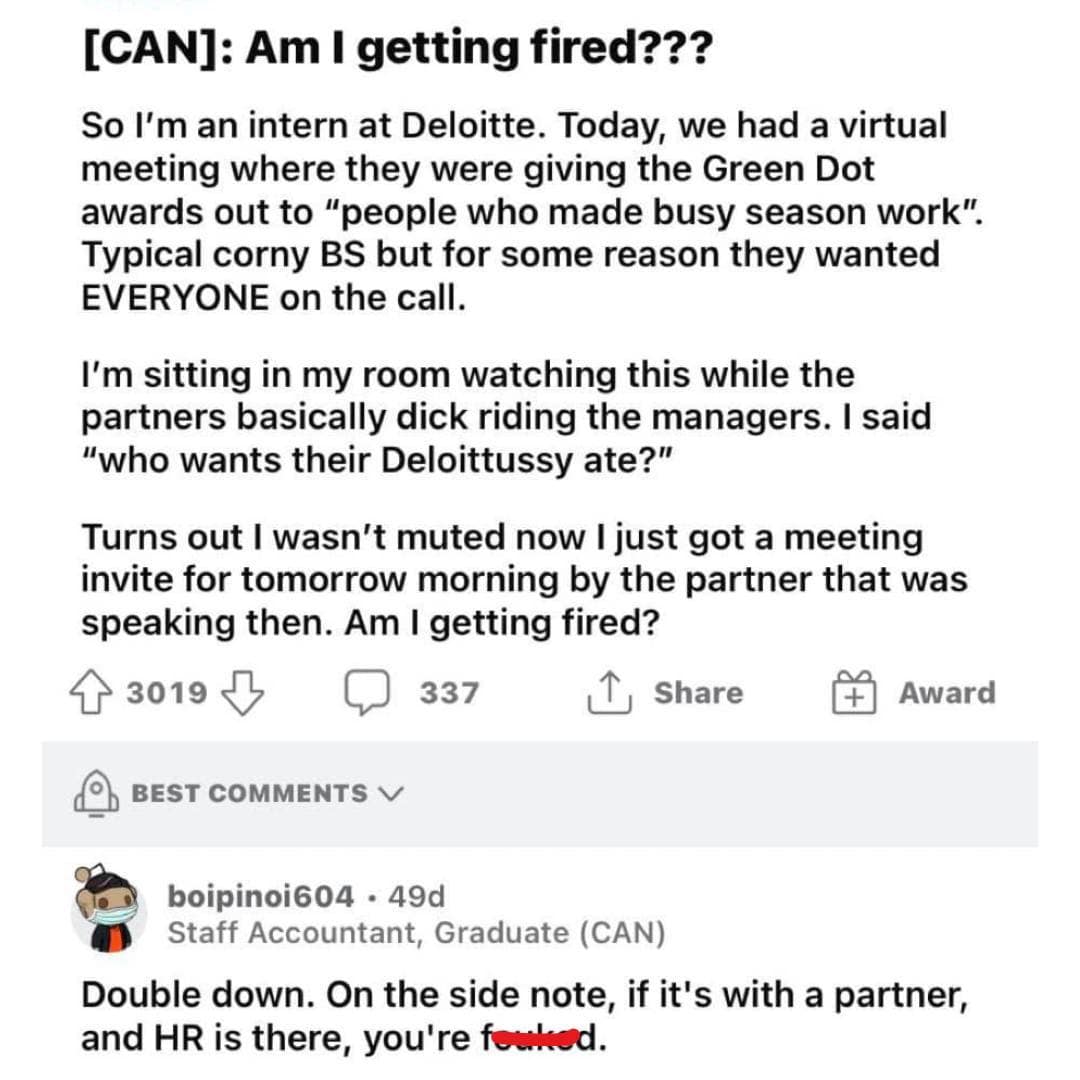The width and height of the screenshot is (1080, 1080).
Task: Expand the Best Comments chevron
Action: tap(392, 794)
